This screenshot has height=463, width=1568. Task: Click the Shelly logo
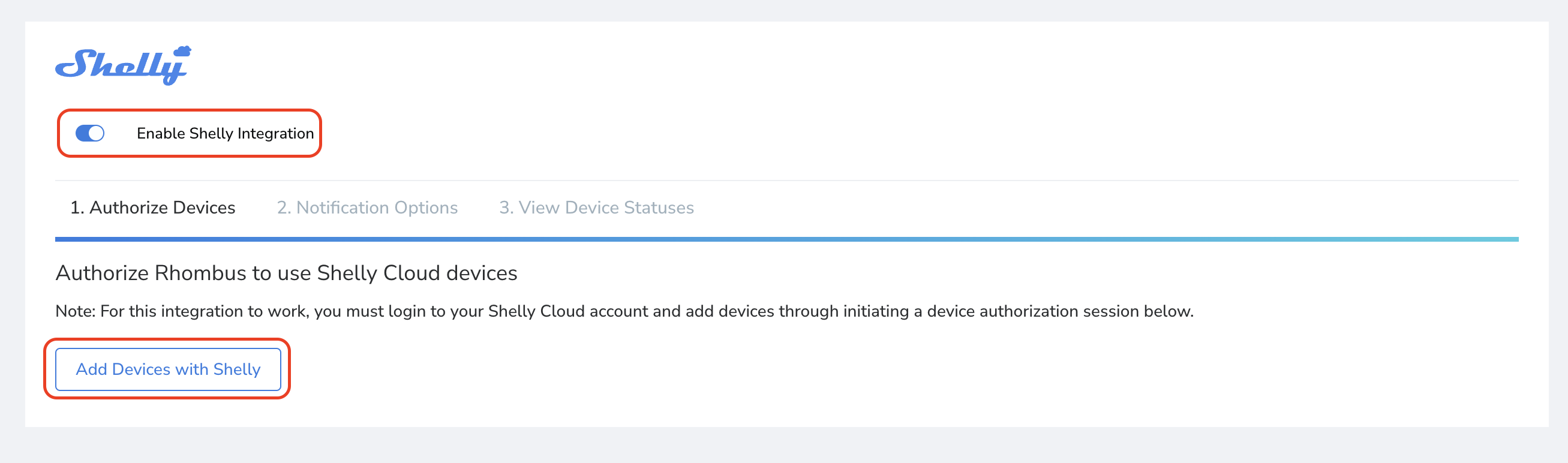point(123,65)
